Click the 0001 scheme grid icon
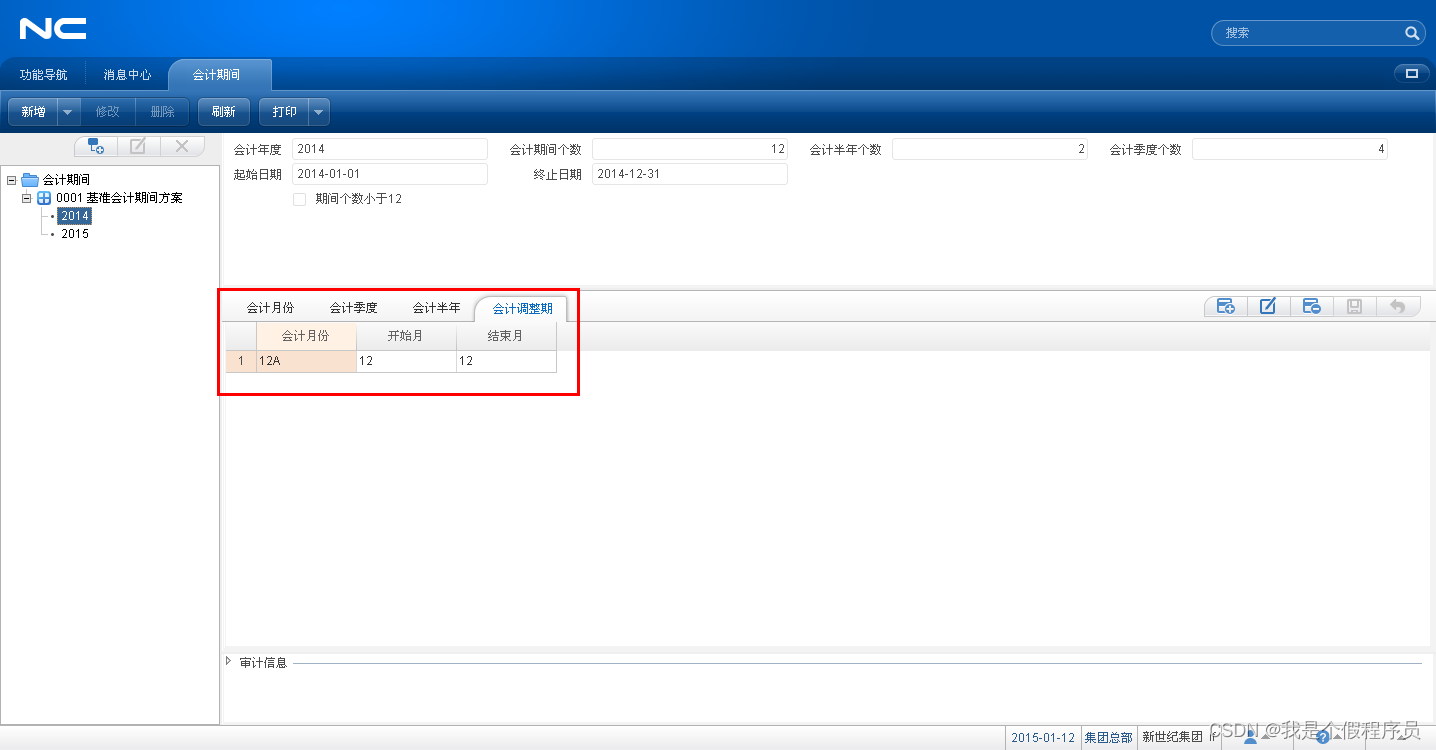This screenshot has width=1436, height=750. tap(44, 198)
